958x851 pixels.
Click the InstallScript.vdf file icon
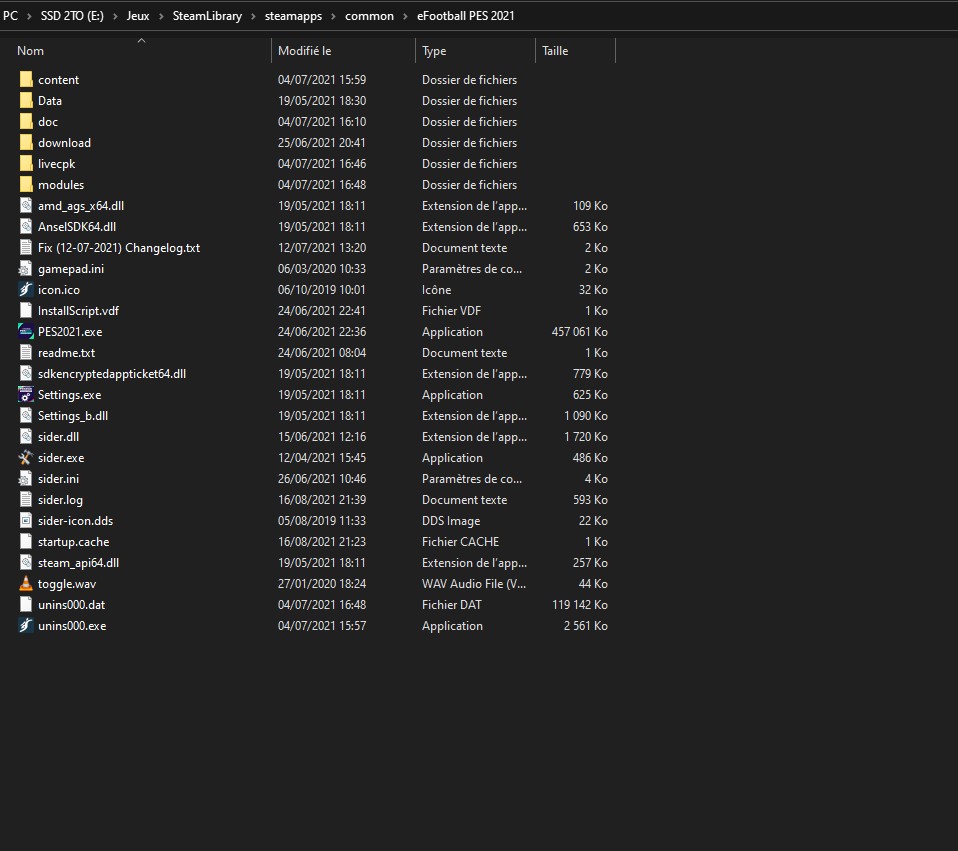[x=26, y=310]
